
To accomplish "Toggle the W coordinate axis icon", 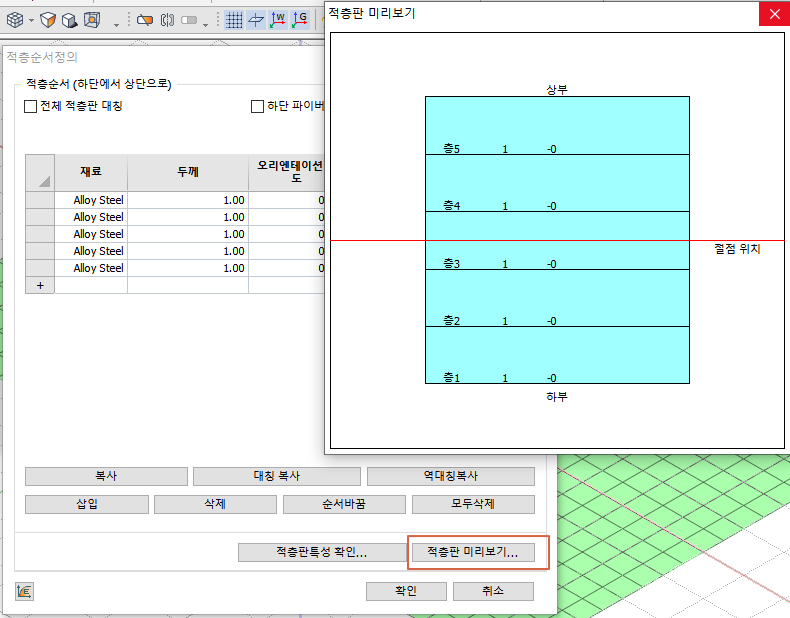I will point(278,20).
